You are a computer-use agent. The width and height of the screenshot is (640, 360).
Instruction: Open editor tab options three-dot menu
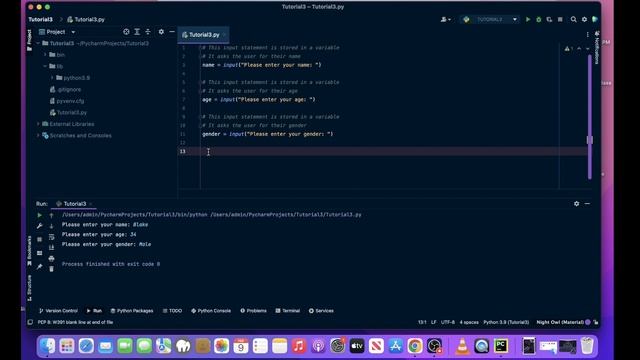pos(588,35)
